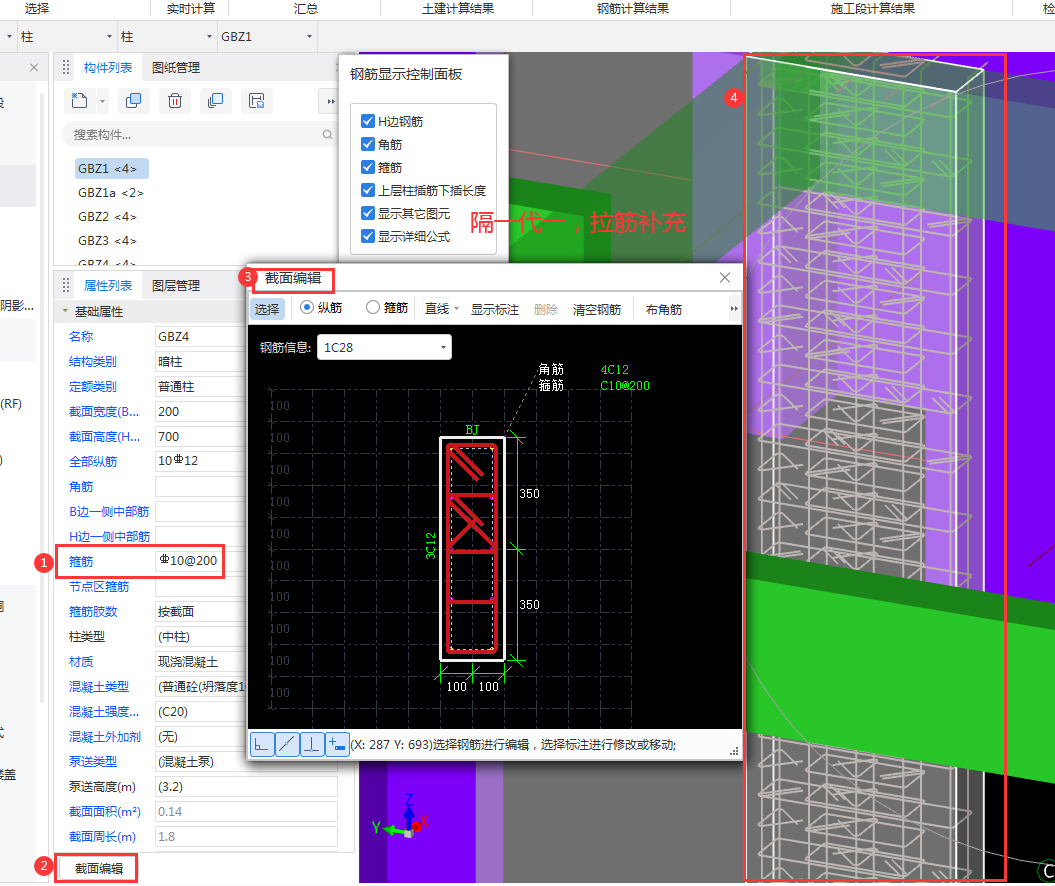
Task: Open the new component dropdown arrow
Action: point(102,102)
